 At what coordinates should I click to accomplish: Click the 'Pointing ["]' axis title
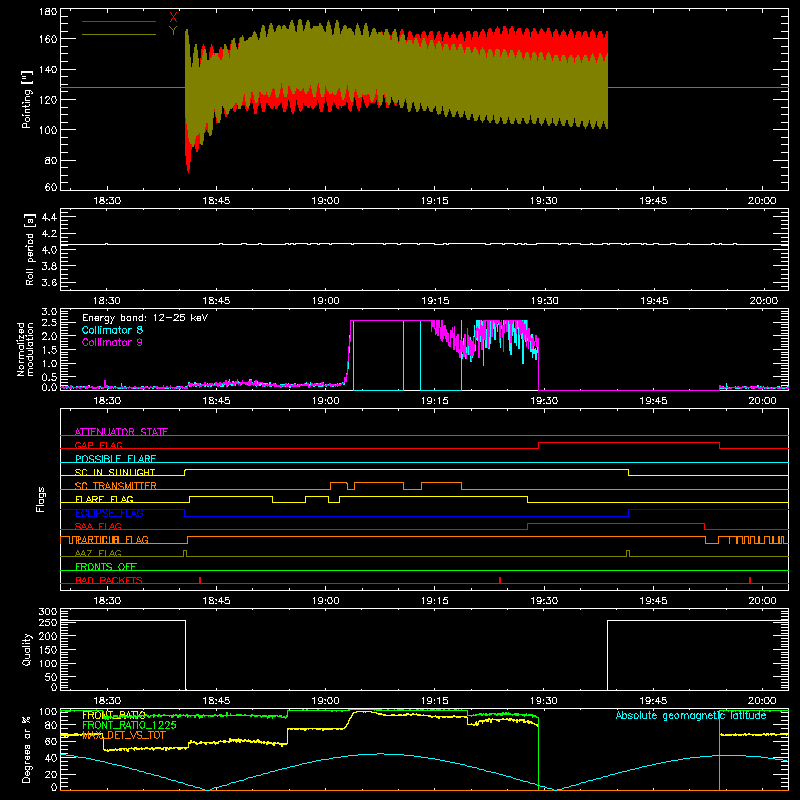(27, 99)
